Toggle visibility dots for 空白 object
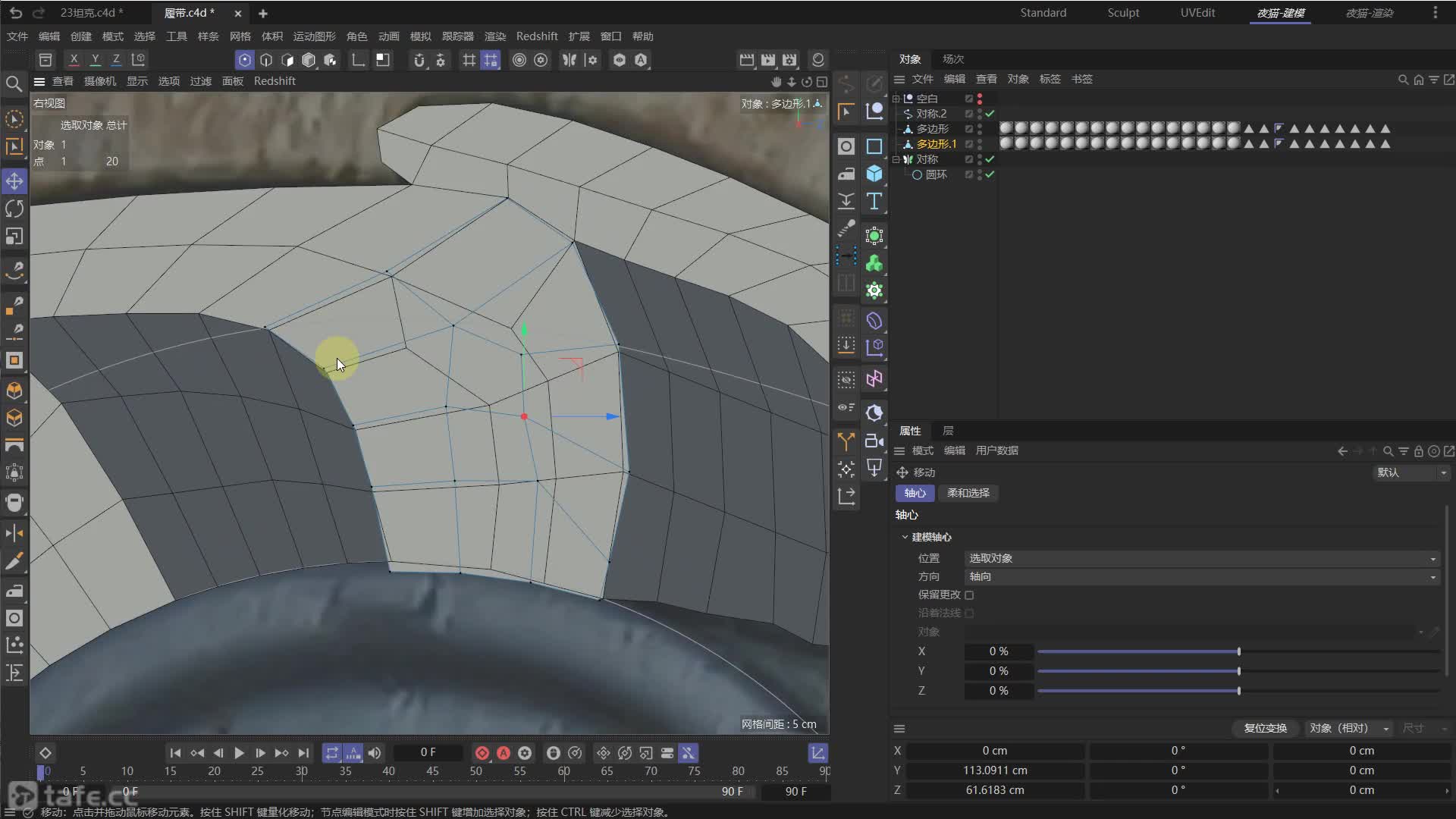1456x819 pixels. tap(980, 99)
